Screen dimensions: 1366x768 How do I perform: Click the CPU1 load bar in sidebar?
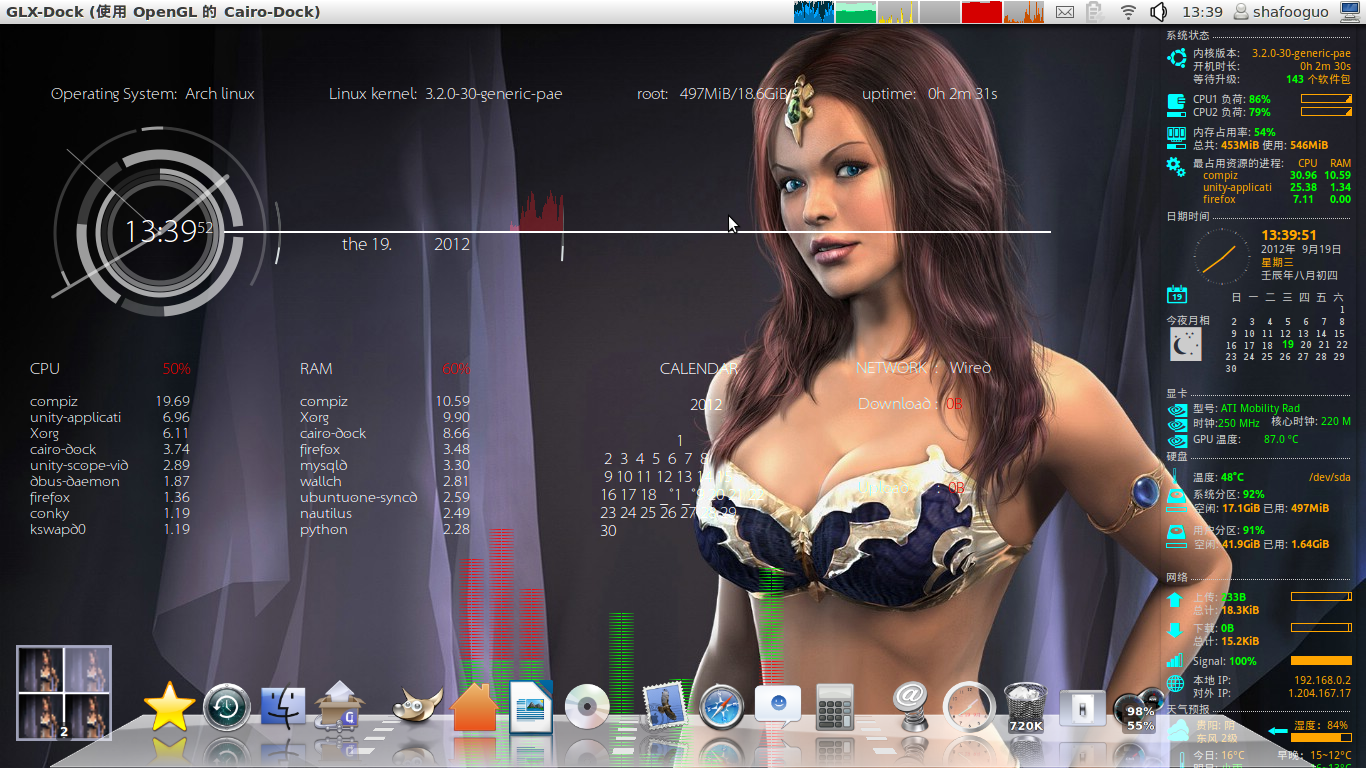pos(1326,99)
